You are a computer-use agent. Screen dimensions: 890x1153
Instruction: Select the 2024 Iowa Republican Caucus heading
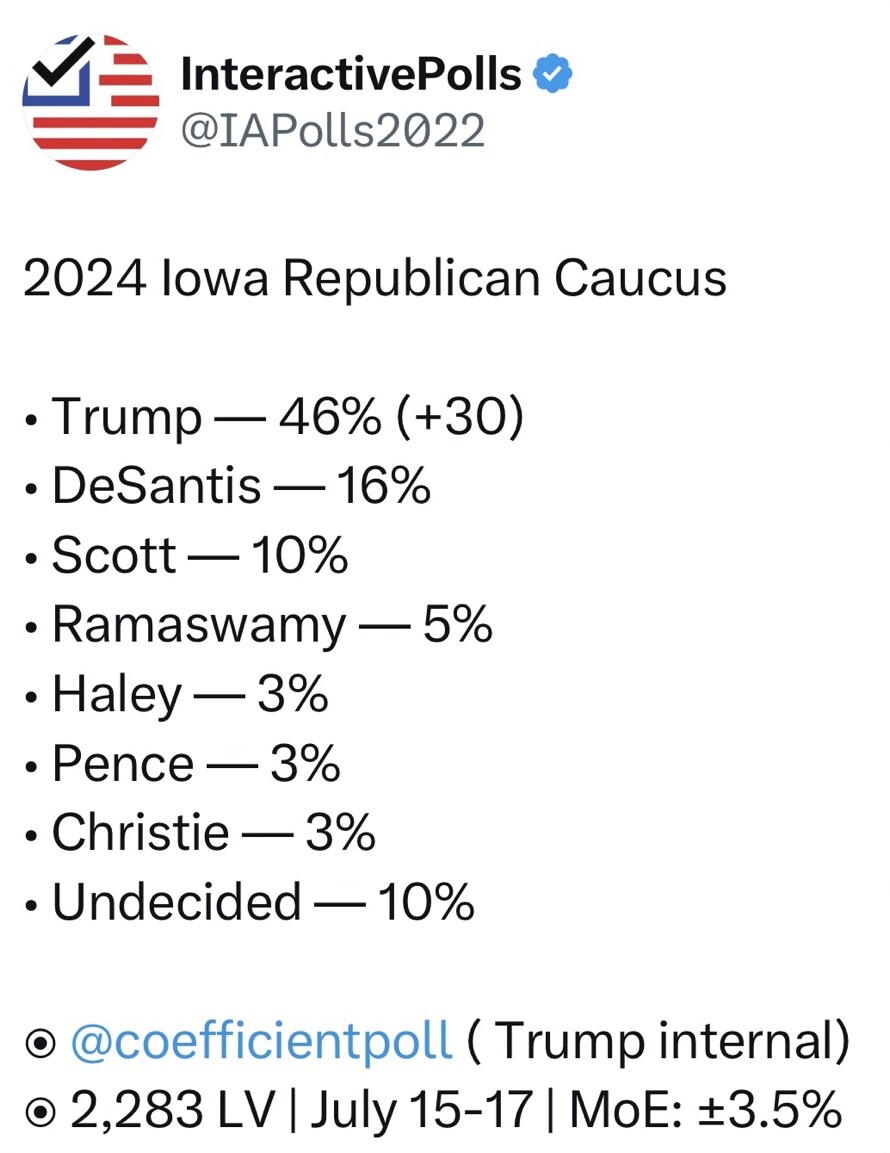(x=375, y=279)
